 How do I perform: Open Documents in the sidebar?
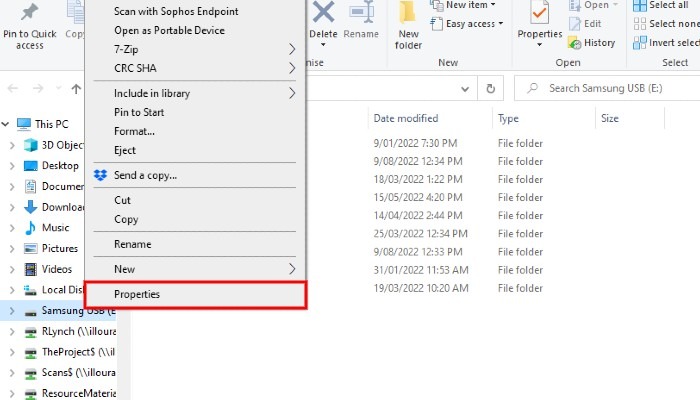tap(54, 186)
